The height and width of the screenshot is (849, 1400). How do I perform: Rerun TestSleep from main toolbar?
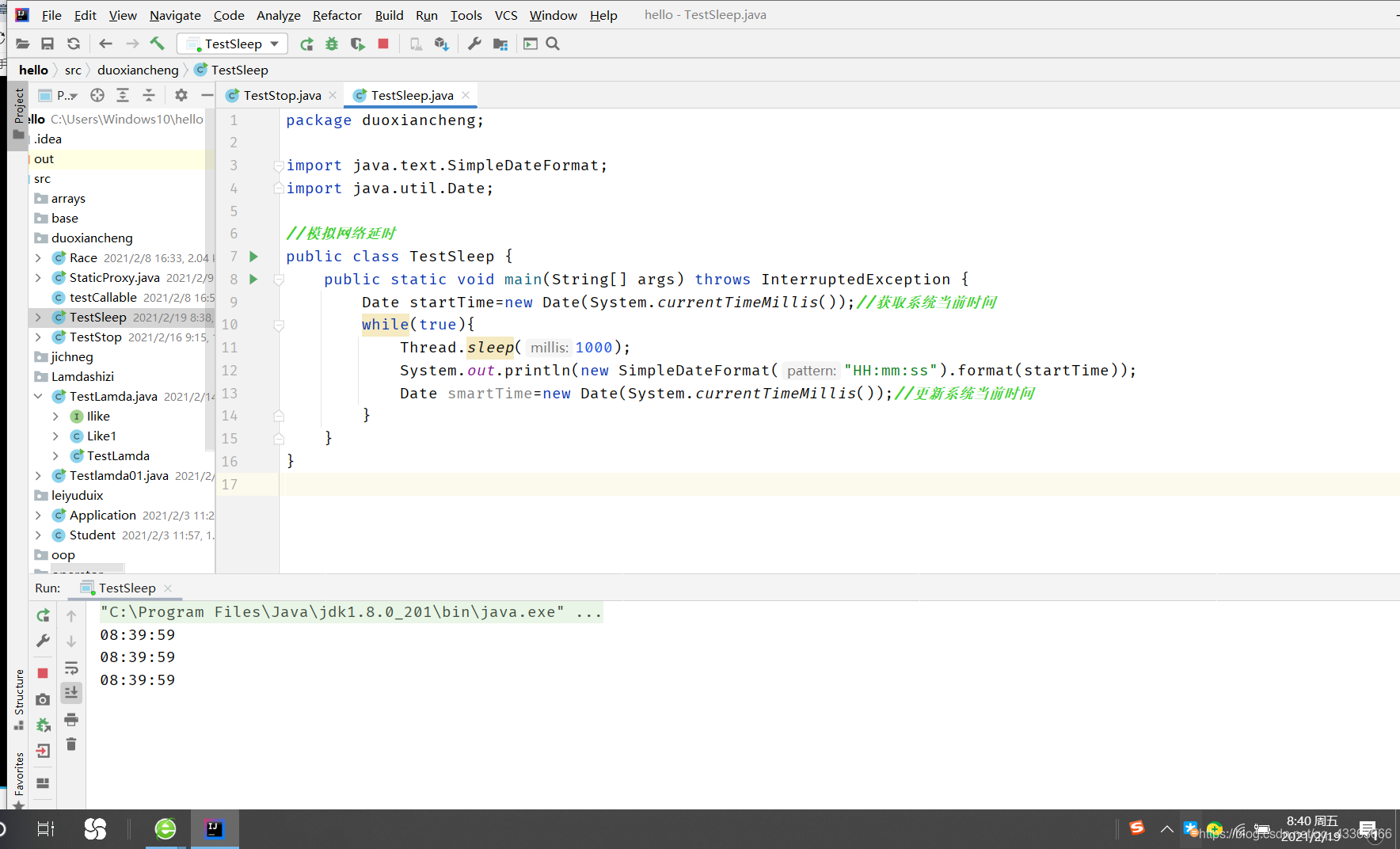[306, 44]
